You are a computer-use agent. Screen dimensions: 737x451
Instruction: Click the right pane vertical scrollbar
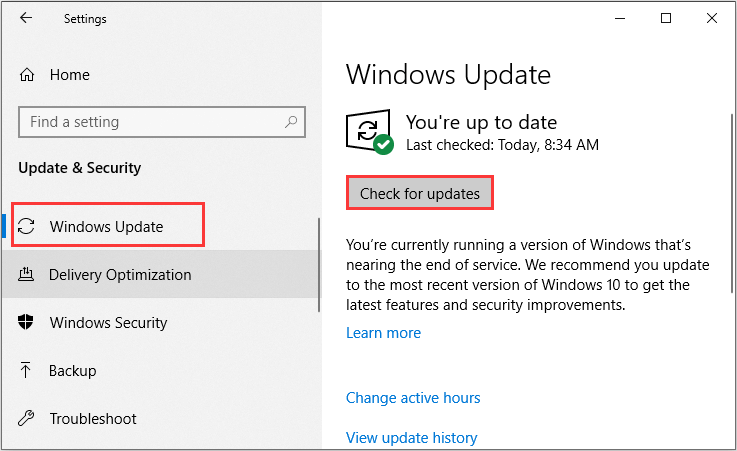(732, 203)
